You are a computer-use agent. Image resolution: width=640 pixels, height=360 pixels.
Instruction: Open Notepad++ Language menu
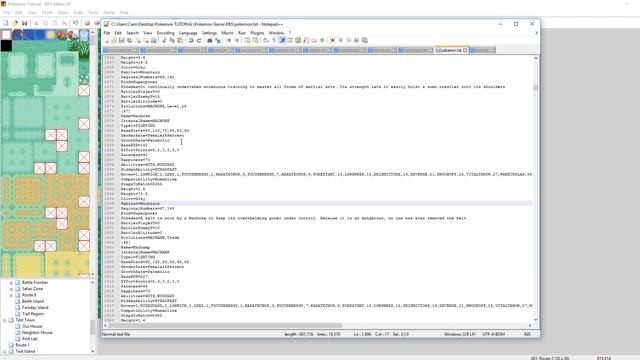point(188,33)
